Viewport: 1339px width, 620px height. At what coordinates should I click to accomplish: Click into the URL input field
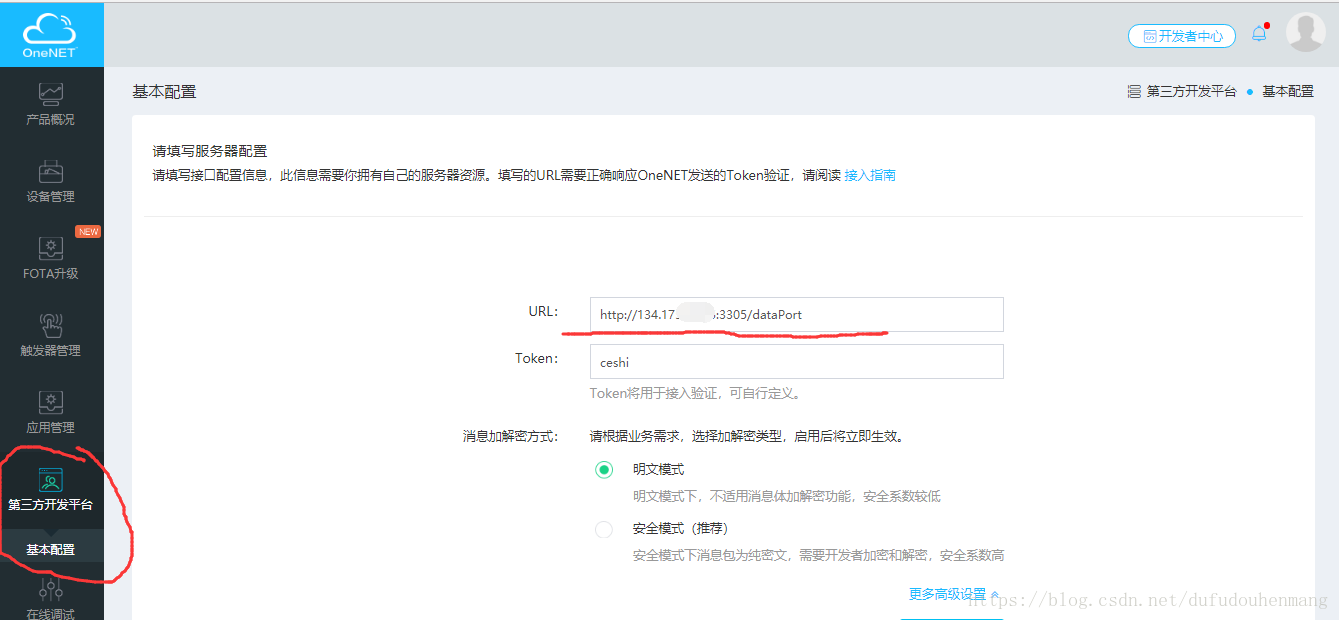[x=796, y=314]
